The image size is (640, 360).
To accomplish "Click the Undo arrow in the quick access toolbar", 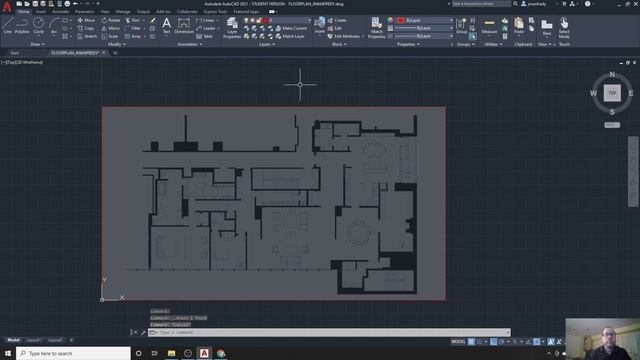I will pos(75,4).
